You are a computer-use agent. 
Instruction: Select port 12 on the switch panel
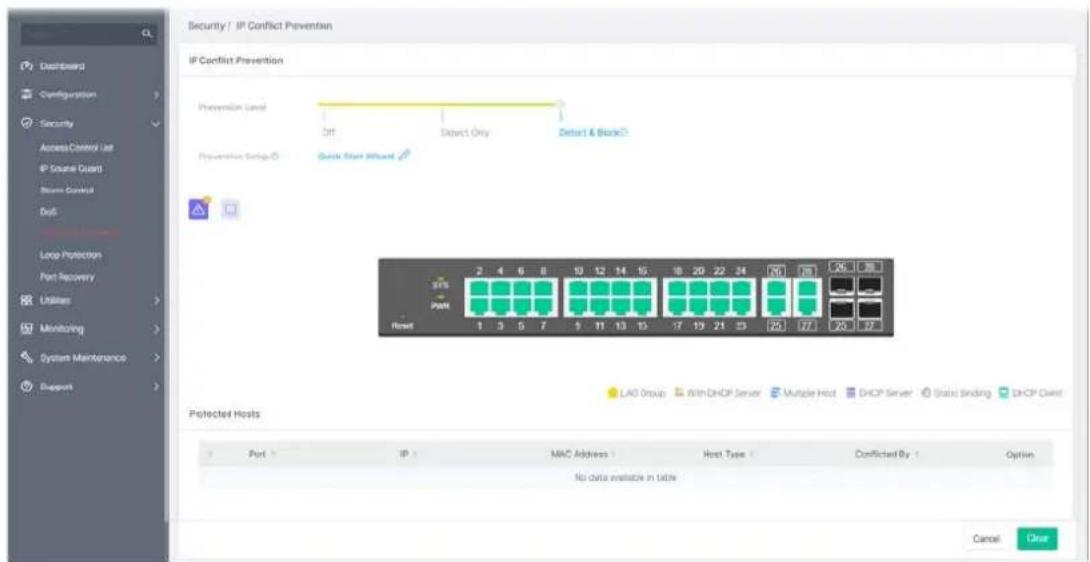tap(599, 288)
